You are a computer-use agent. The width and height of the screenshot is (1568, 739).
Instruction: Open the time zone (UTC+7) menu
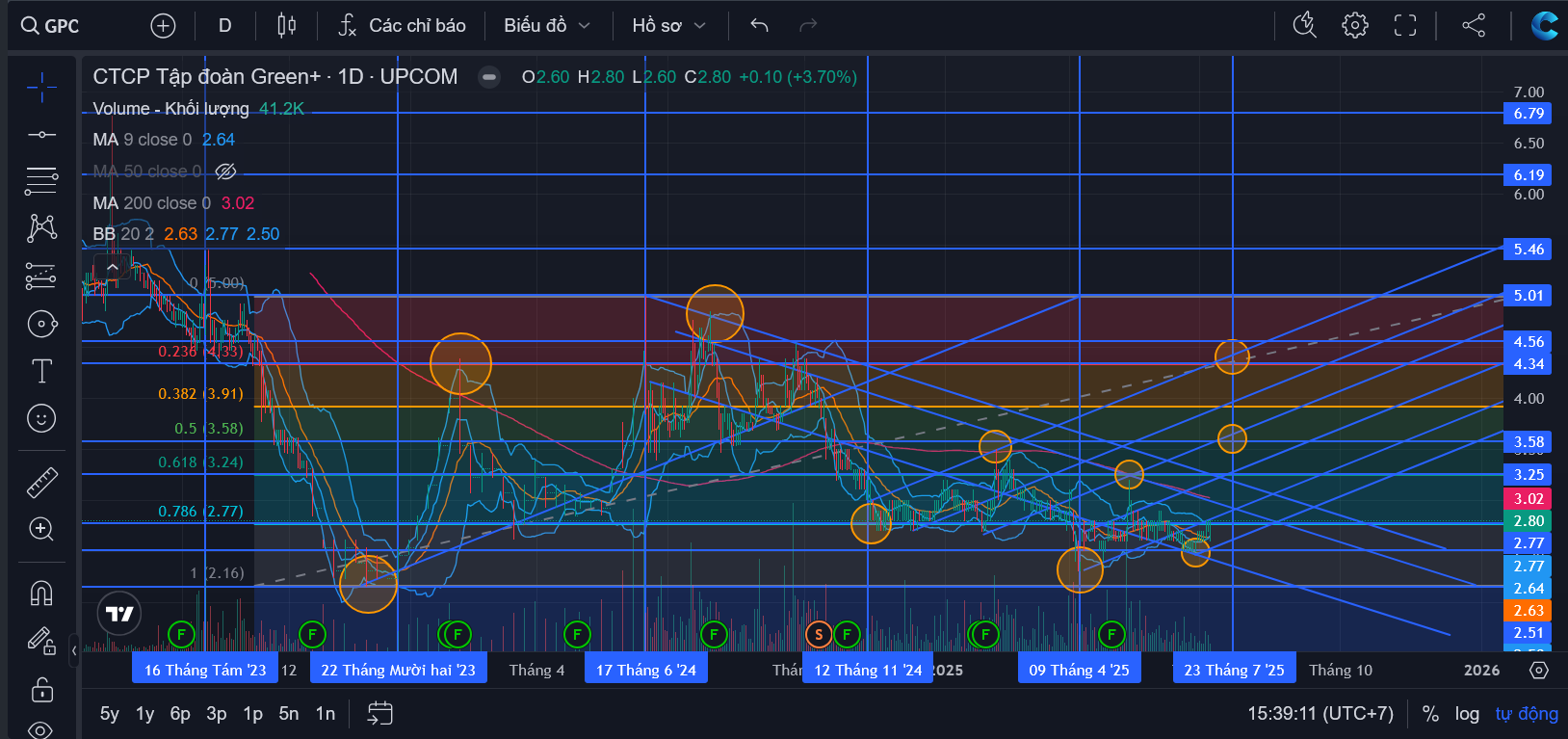(x=1320, y=714)
